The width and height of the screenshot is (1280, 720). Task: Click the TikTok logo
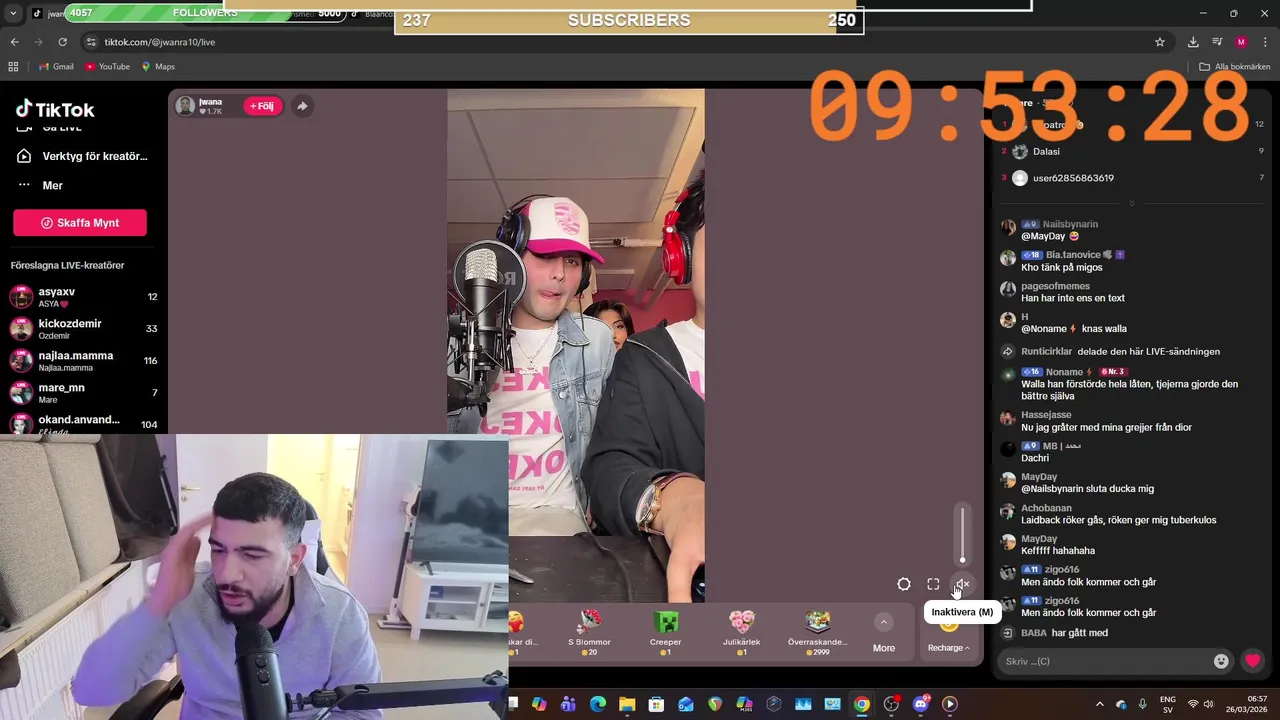tap(55, 109)
